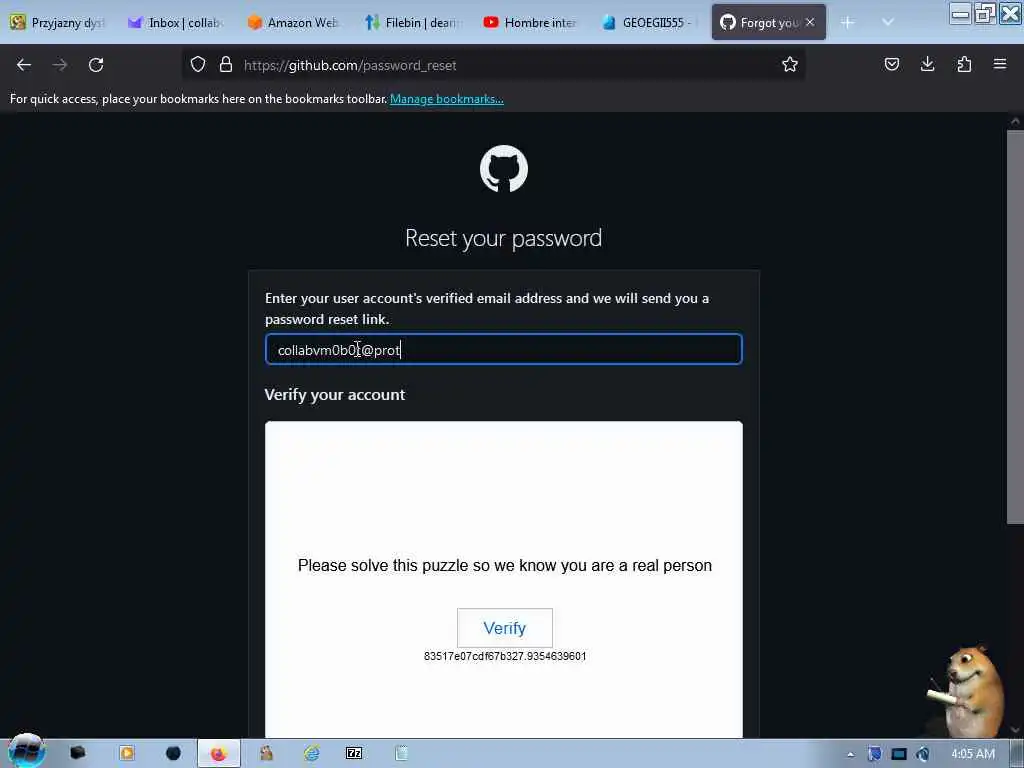This screenshot has width=1024, height=768.
Task: Open the Filebin tab
Action: point(411,23)
